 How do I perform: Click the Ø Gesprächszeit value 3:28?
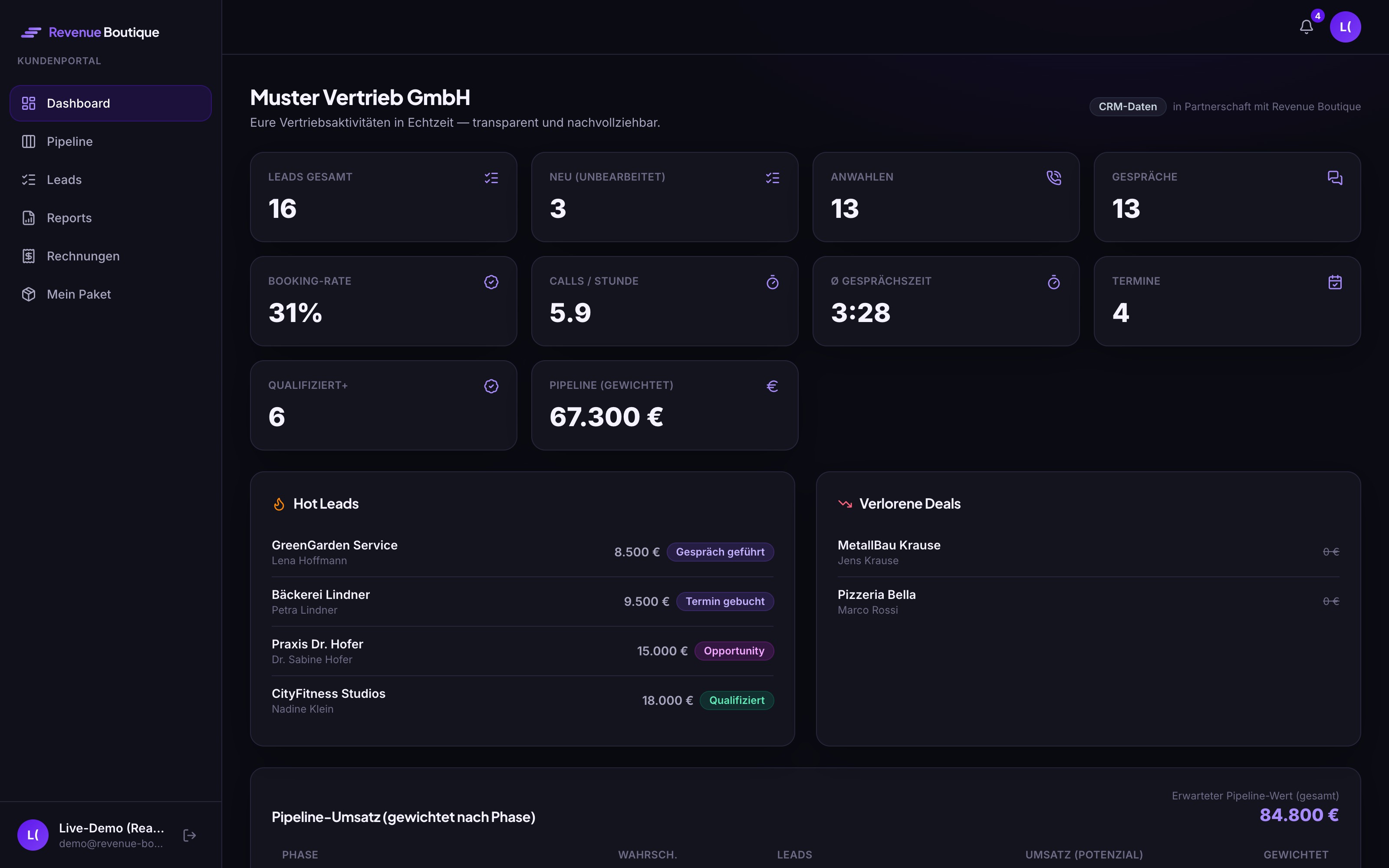[860, 313]
